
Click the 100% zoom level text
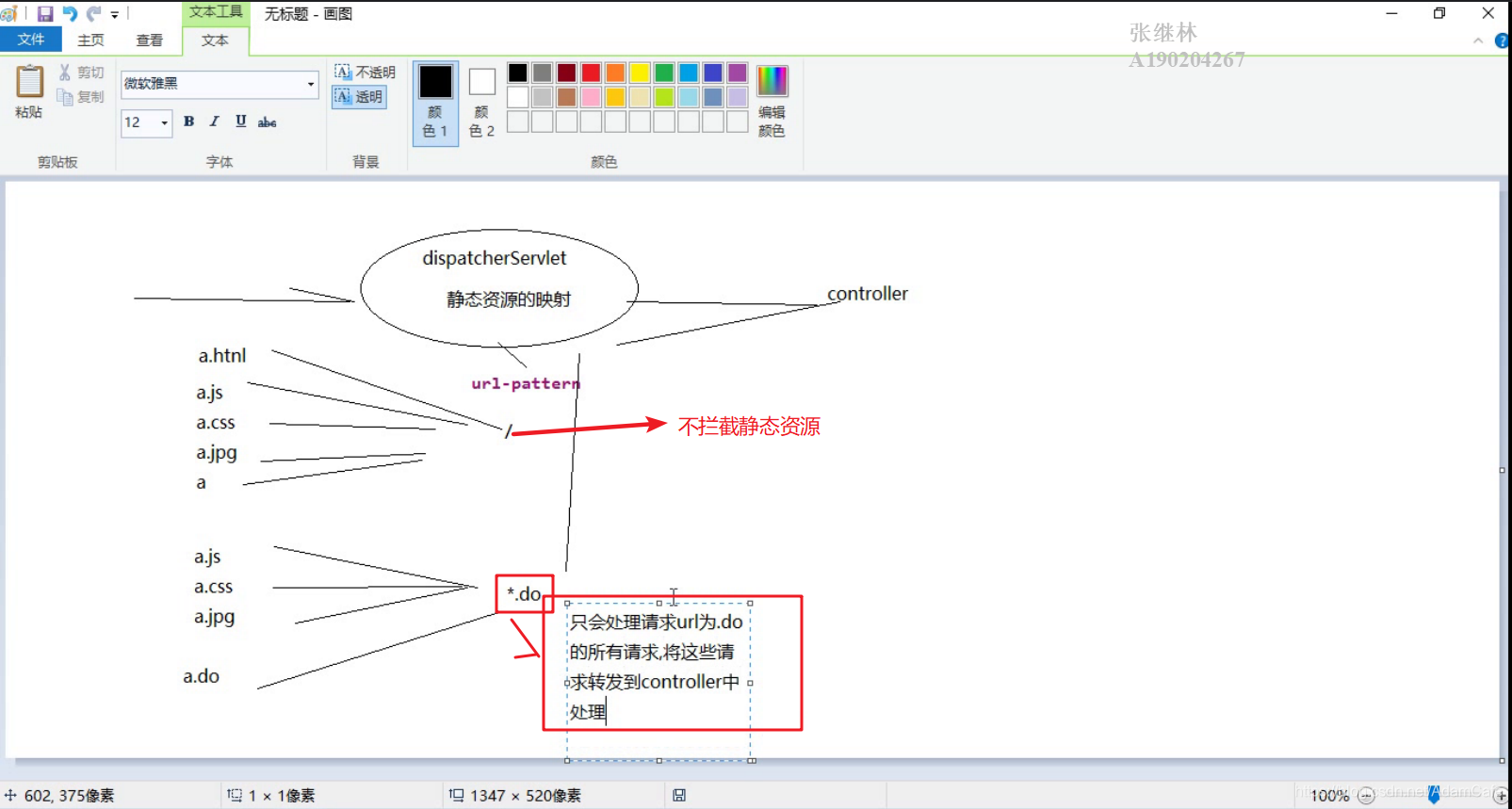coord(1329,797)
